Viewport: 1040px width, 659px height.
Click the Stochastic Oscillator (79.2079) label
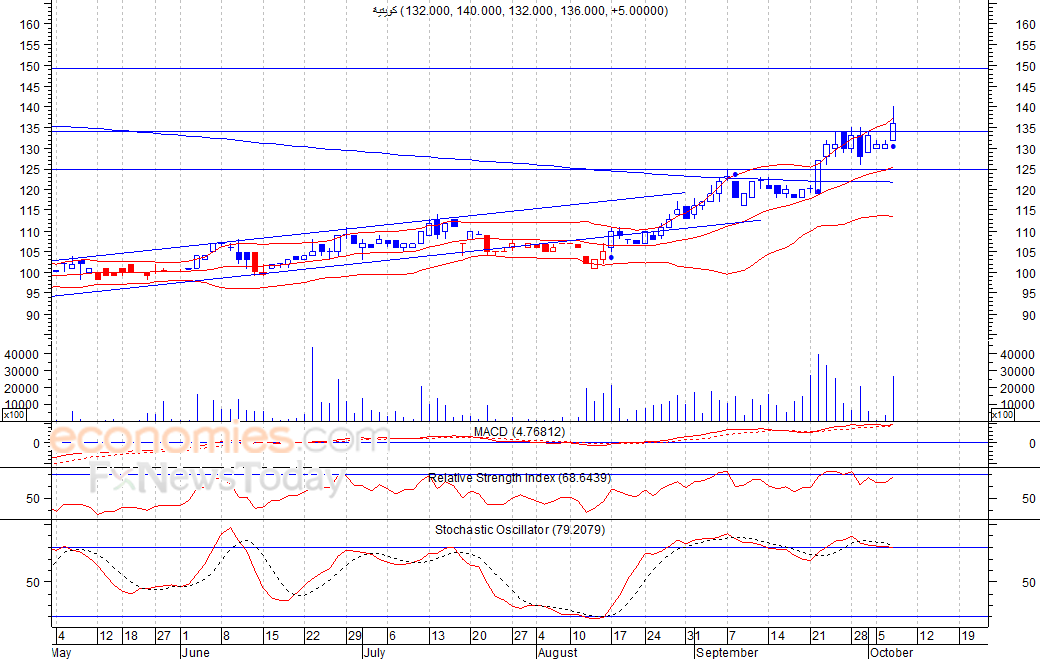[x=520, y=530]
